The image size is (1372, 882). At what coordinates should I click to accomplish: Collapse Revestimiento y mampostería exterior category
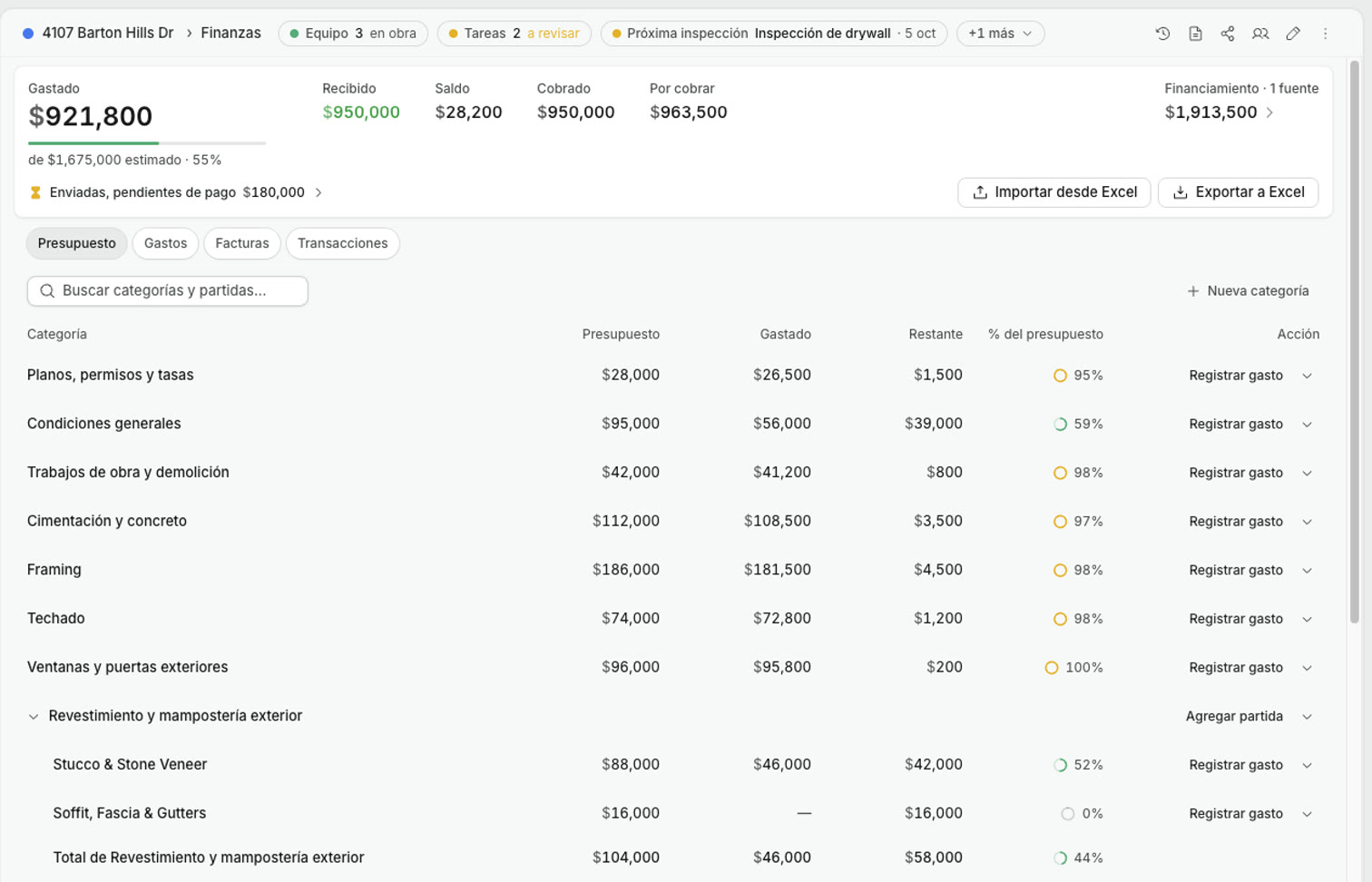(x=34, y=717)
